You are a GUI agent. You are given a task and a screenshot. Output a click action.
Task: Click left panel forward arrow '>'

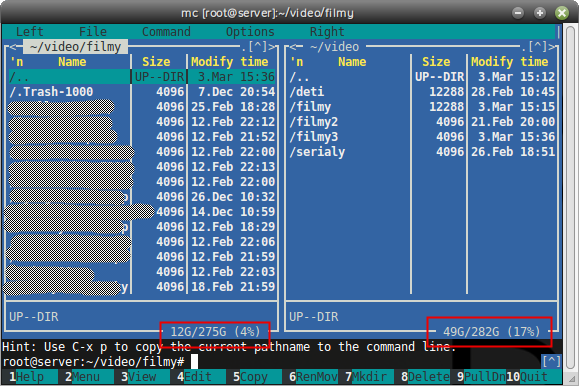[271, 47]
